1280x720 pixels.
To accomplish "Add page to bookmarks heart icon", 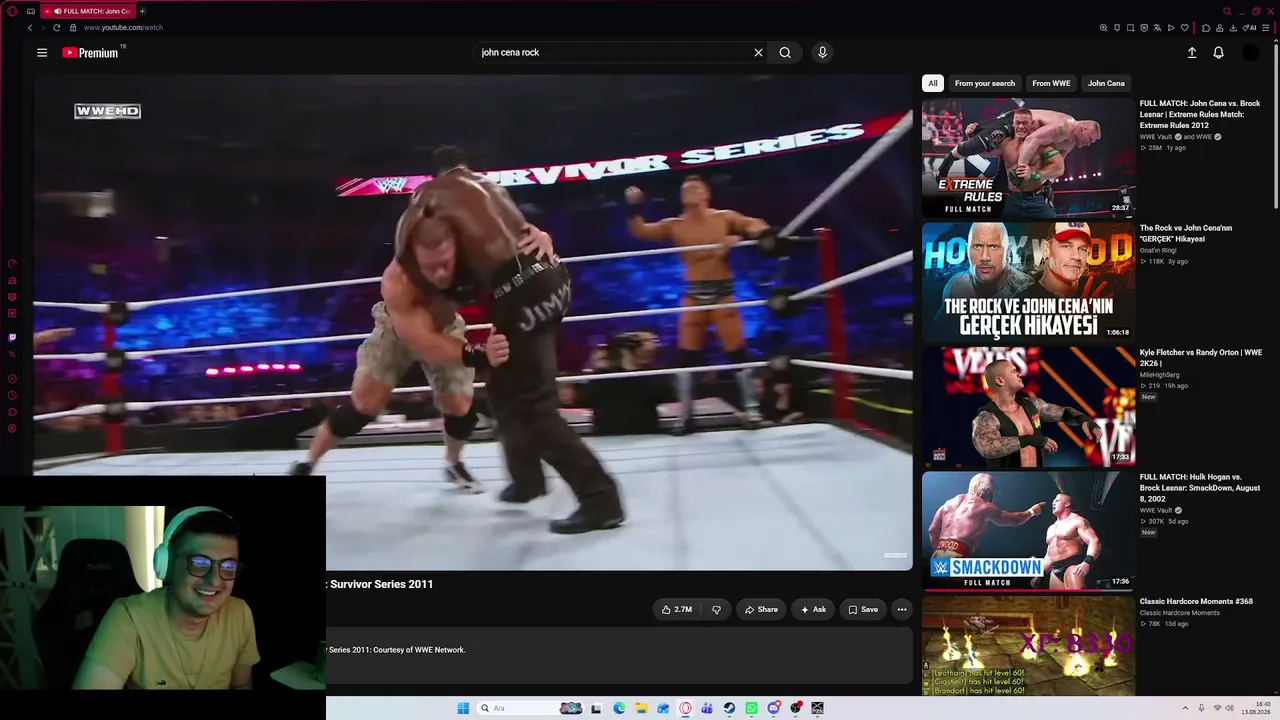I will coord(1185,28).
